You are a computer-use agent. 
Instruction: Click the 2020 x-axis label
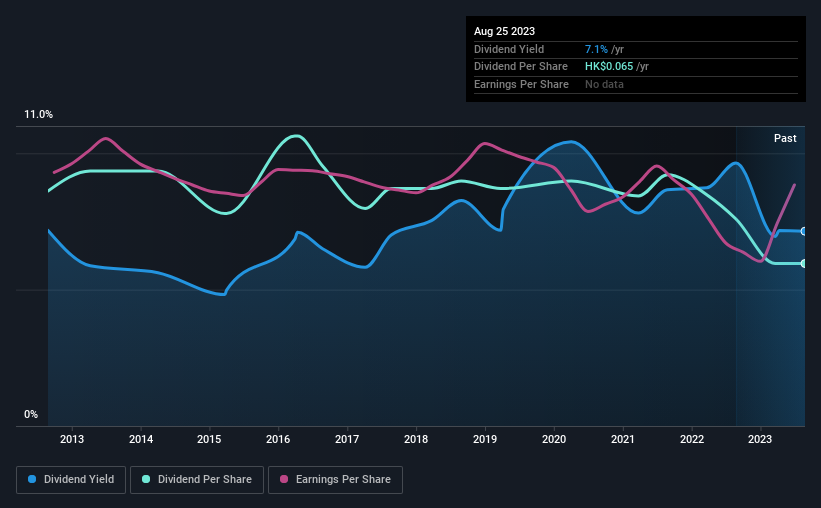554,439
